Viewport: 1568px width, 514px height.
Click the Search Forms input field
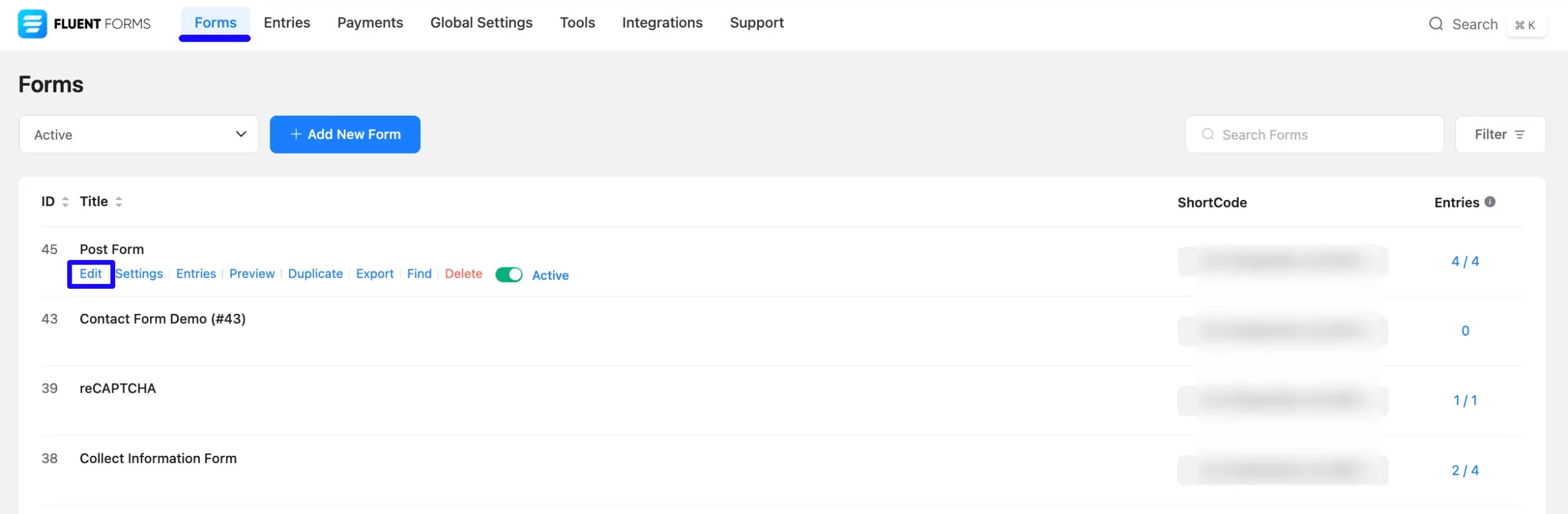click(1314, 135)
